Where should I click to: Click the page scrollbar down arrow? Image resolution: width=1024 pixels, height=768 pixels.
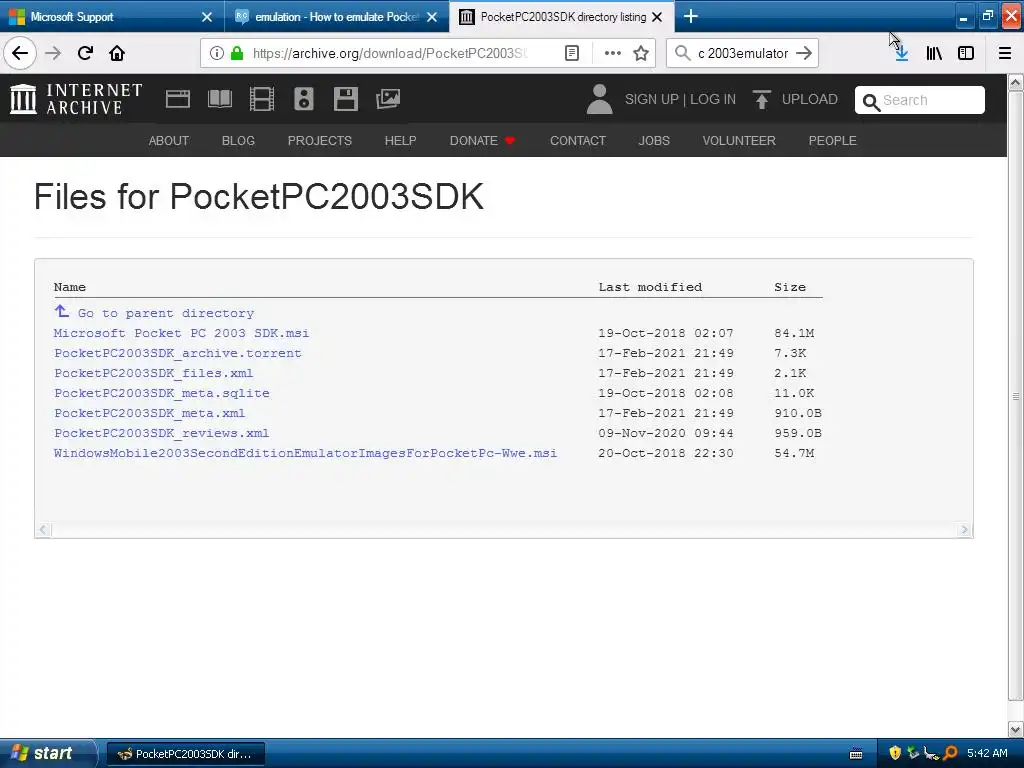tap(1016, 729)
